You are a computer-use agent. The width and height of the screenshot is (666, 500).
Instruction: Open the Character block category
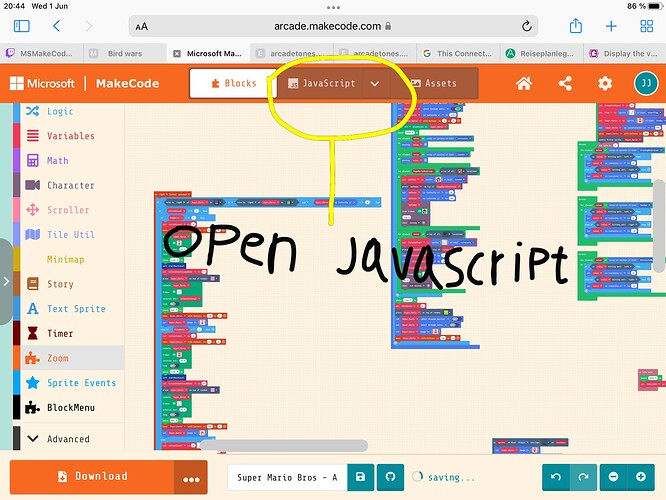(x=68, y=185)
